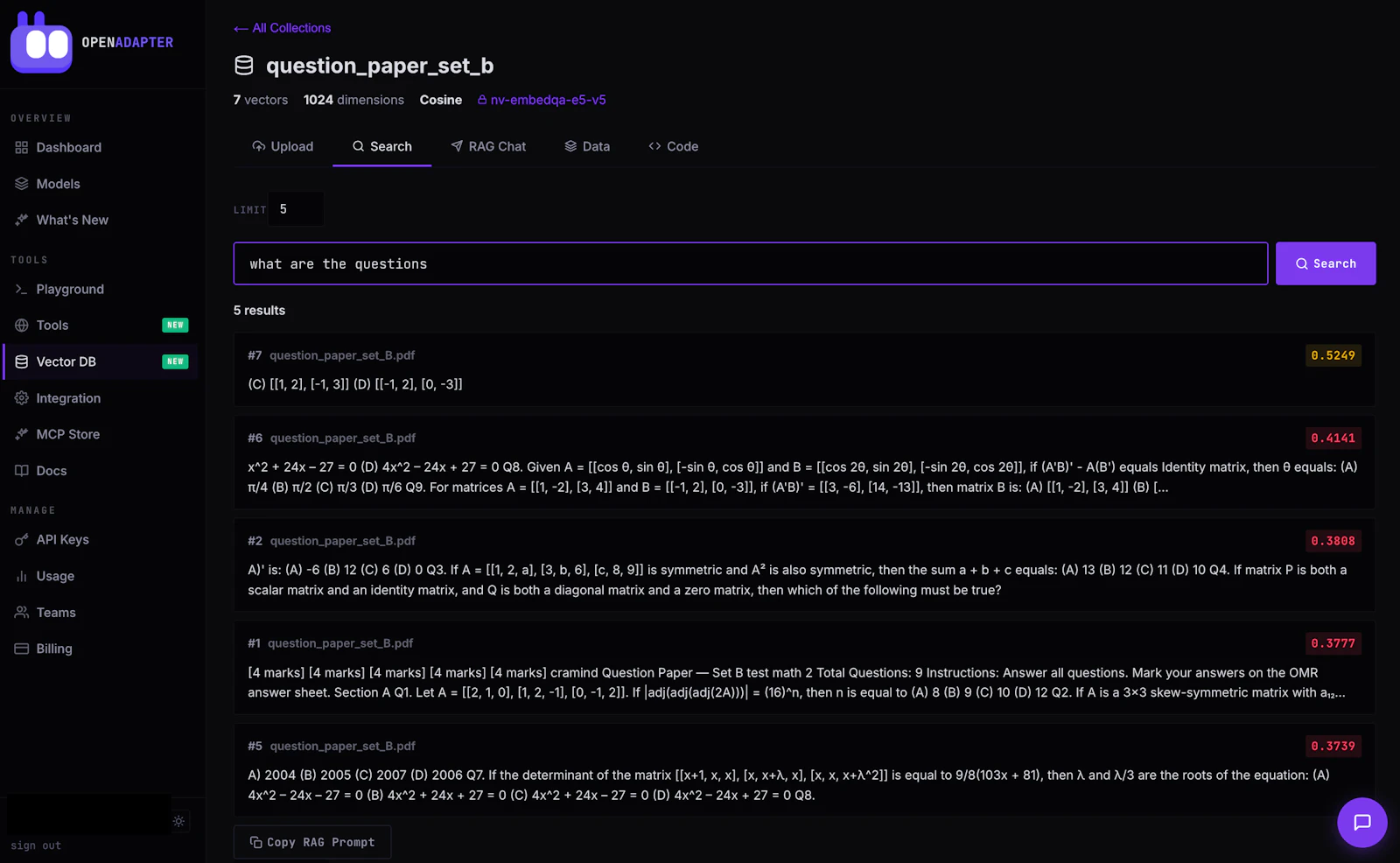Image resolution: width=1400 pixels, height=863 pixels.
Task: Click the Cosine metric label
Action: point(441,100)
